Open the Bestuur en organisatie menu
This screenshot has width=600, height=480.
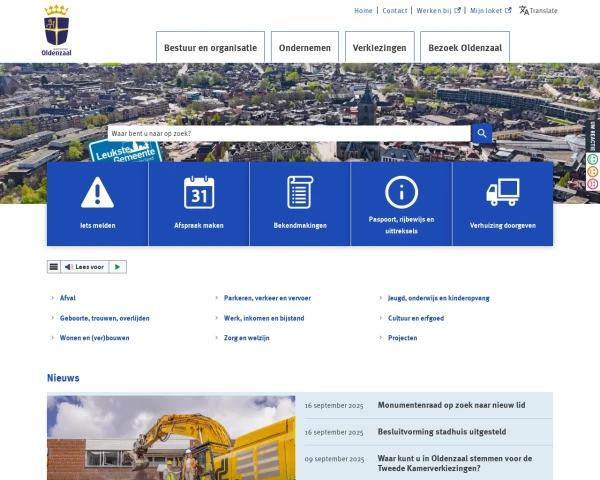coord(210,47)
